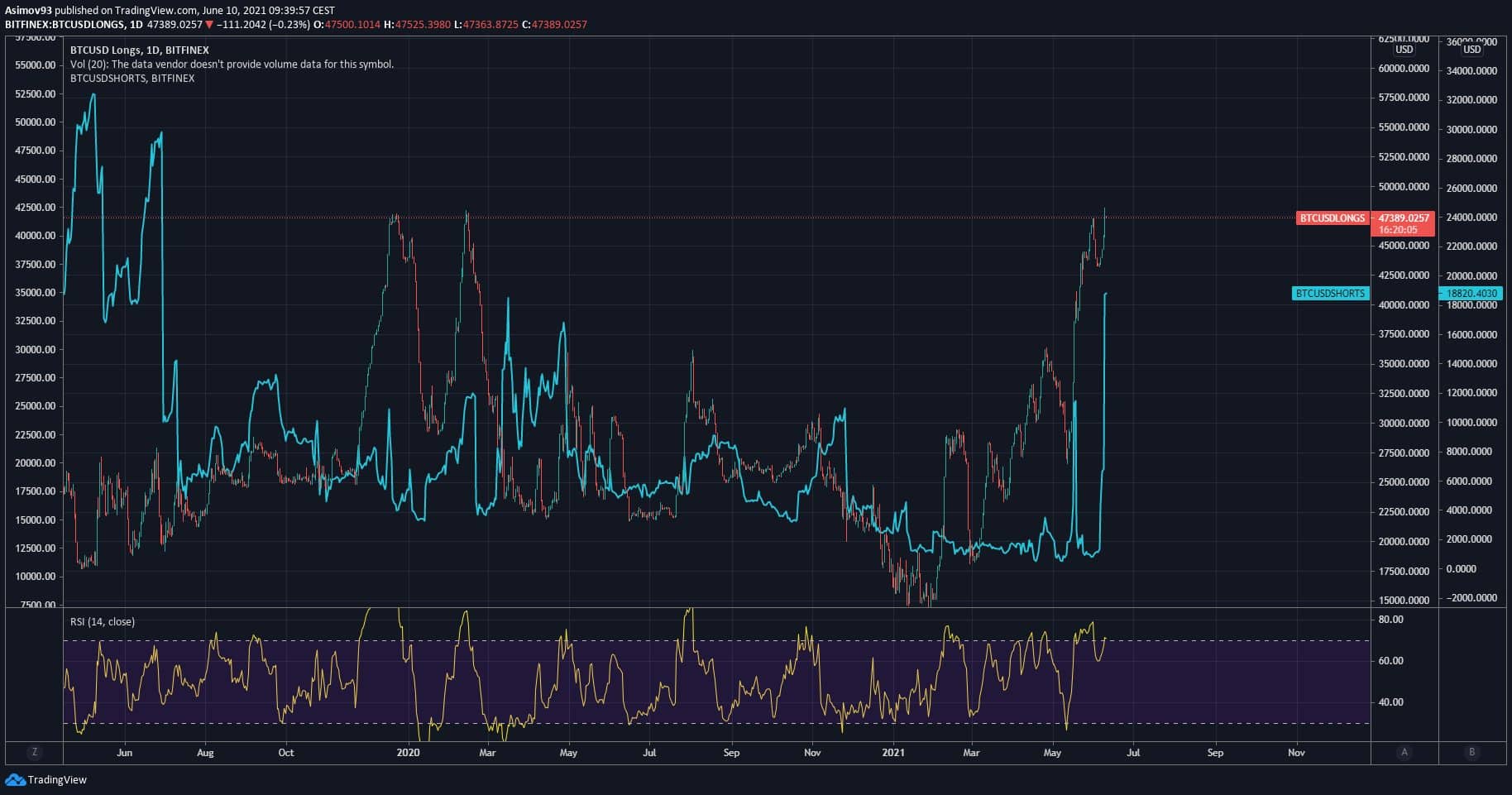Click the cyan BTCUSDSHORTS price line label
The width and height of the screenshot is (1512, 795).
[1330, 294]
